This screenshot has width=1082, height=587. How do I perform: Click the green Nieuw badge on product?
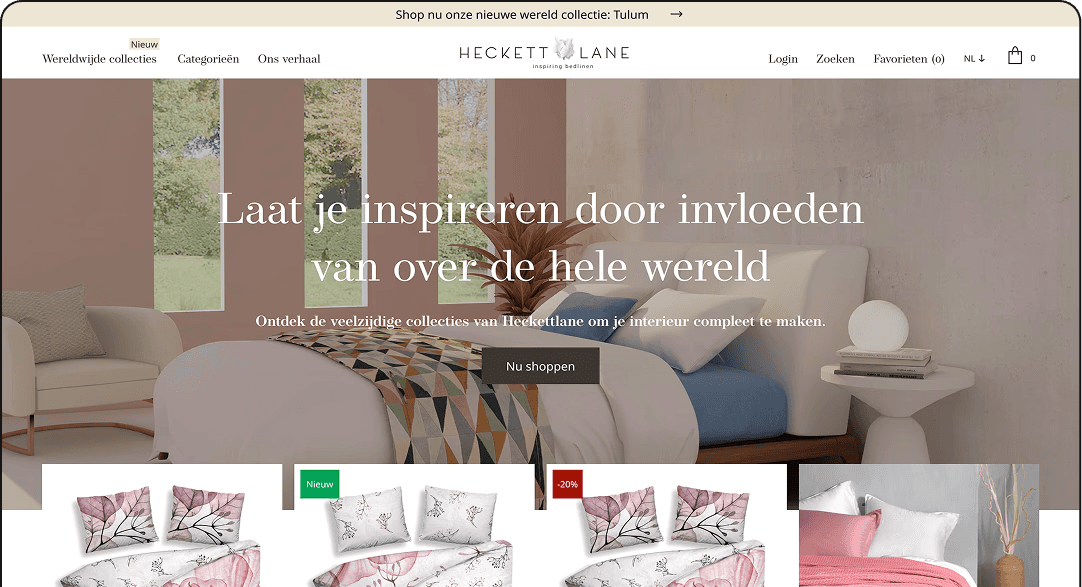319,484
